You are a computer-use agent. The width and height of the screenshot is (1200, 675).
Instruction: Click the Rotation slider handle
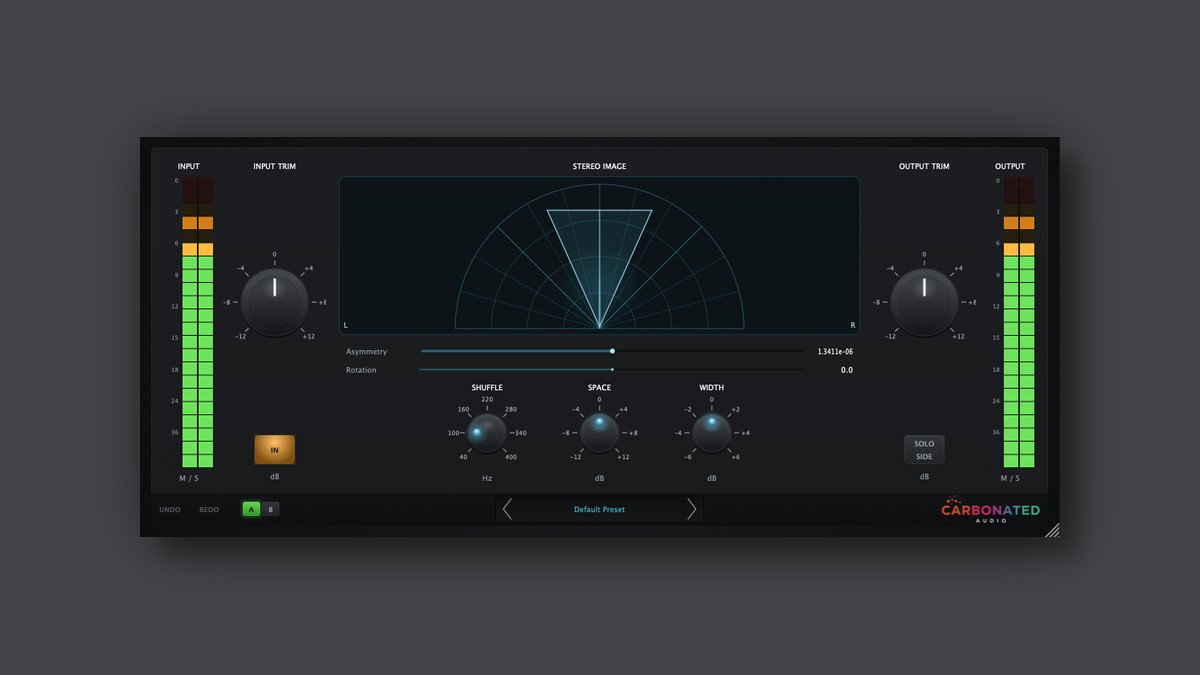(x=612, y=370)
